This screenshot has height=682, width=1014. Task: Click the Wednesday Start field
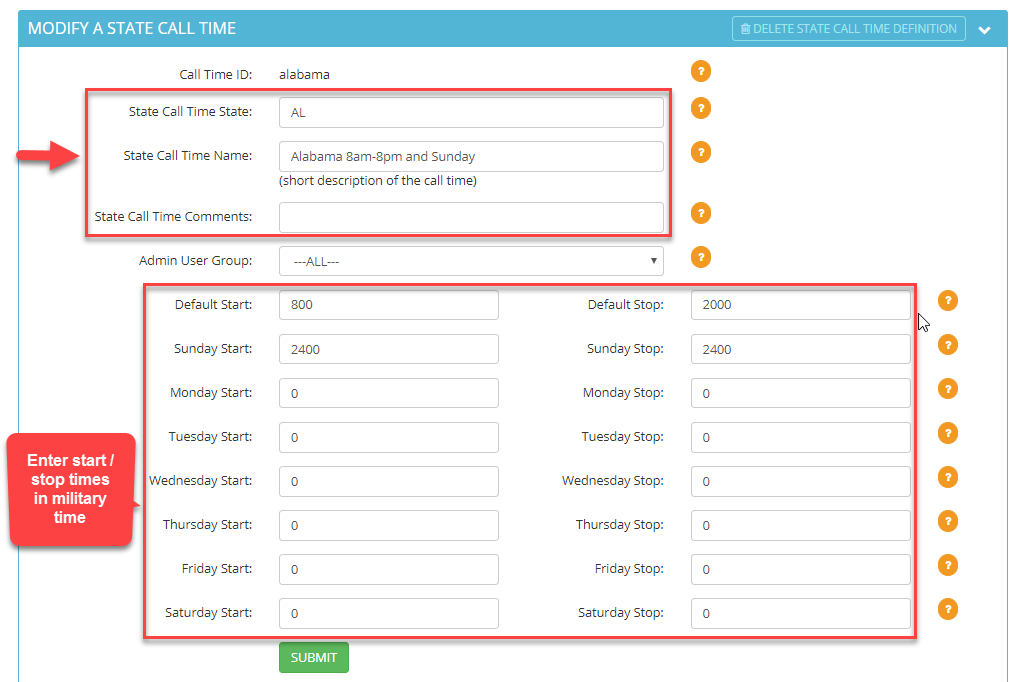389,481
